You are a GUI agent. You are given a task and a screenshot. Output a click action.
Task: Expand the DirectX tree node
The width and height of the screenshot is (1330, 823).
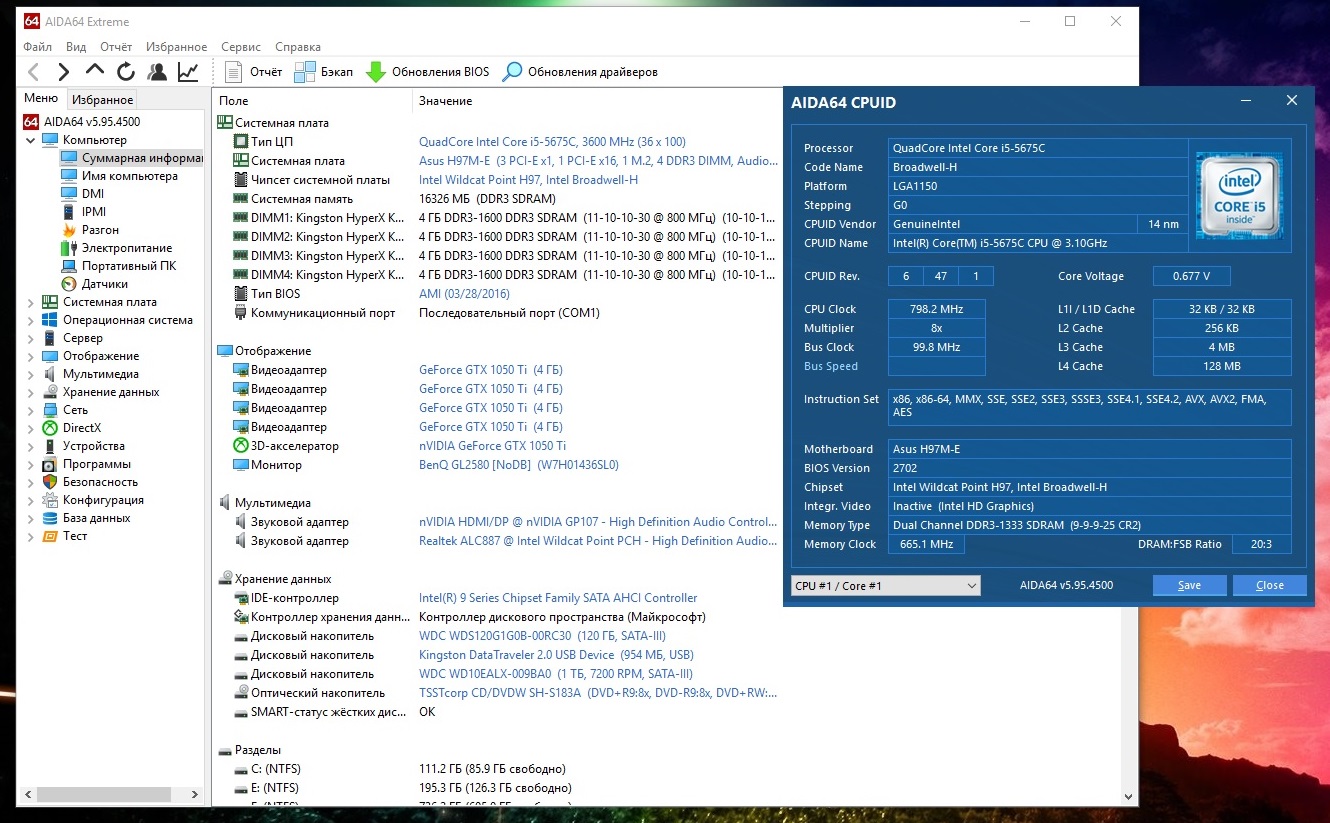[x=30, y=428]
